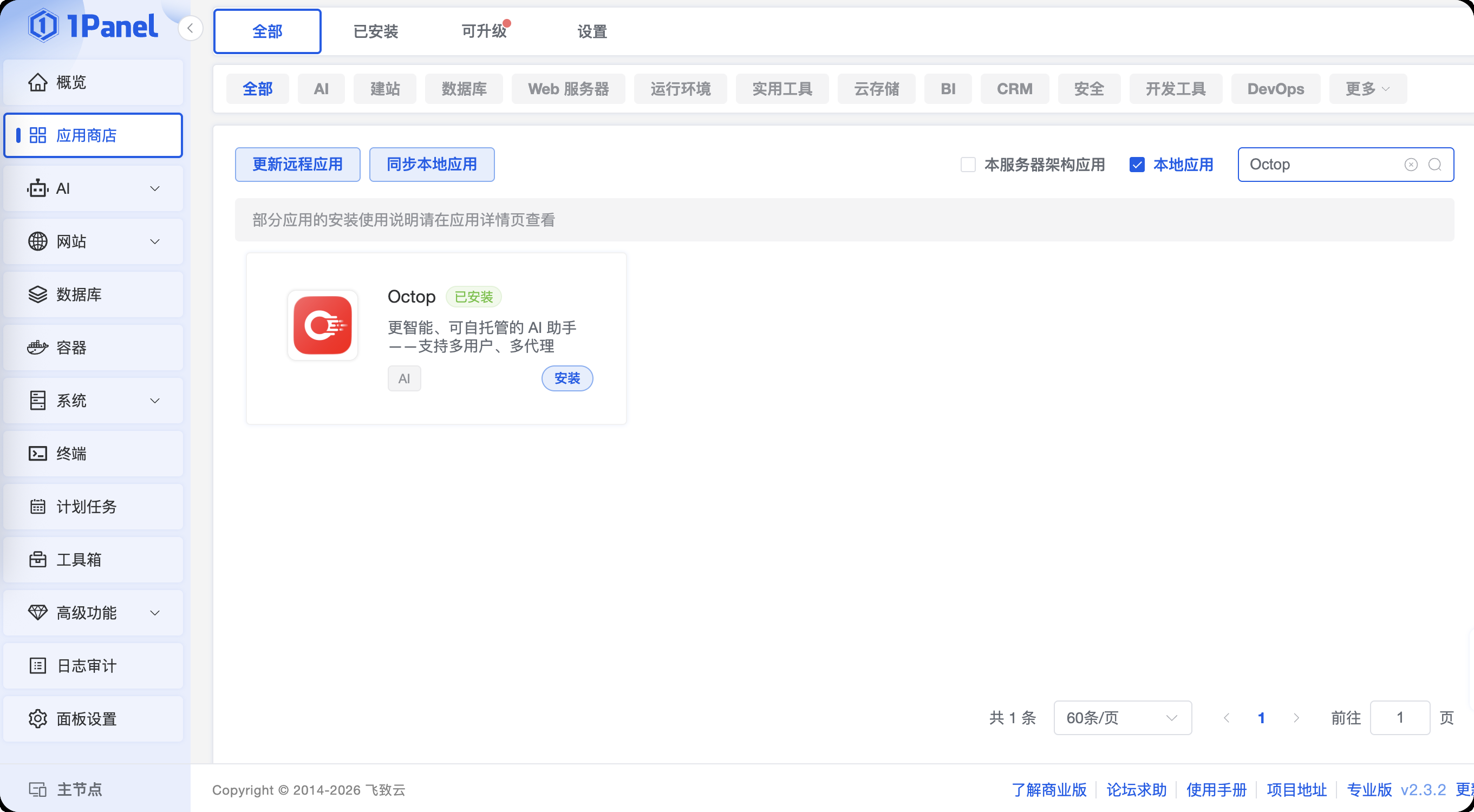Switch to the 可升级 tab
This screenshot has height=812, width=1474.
click(x=484, y=31)
